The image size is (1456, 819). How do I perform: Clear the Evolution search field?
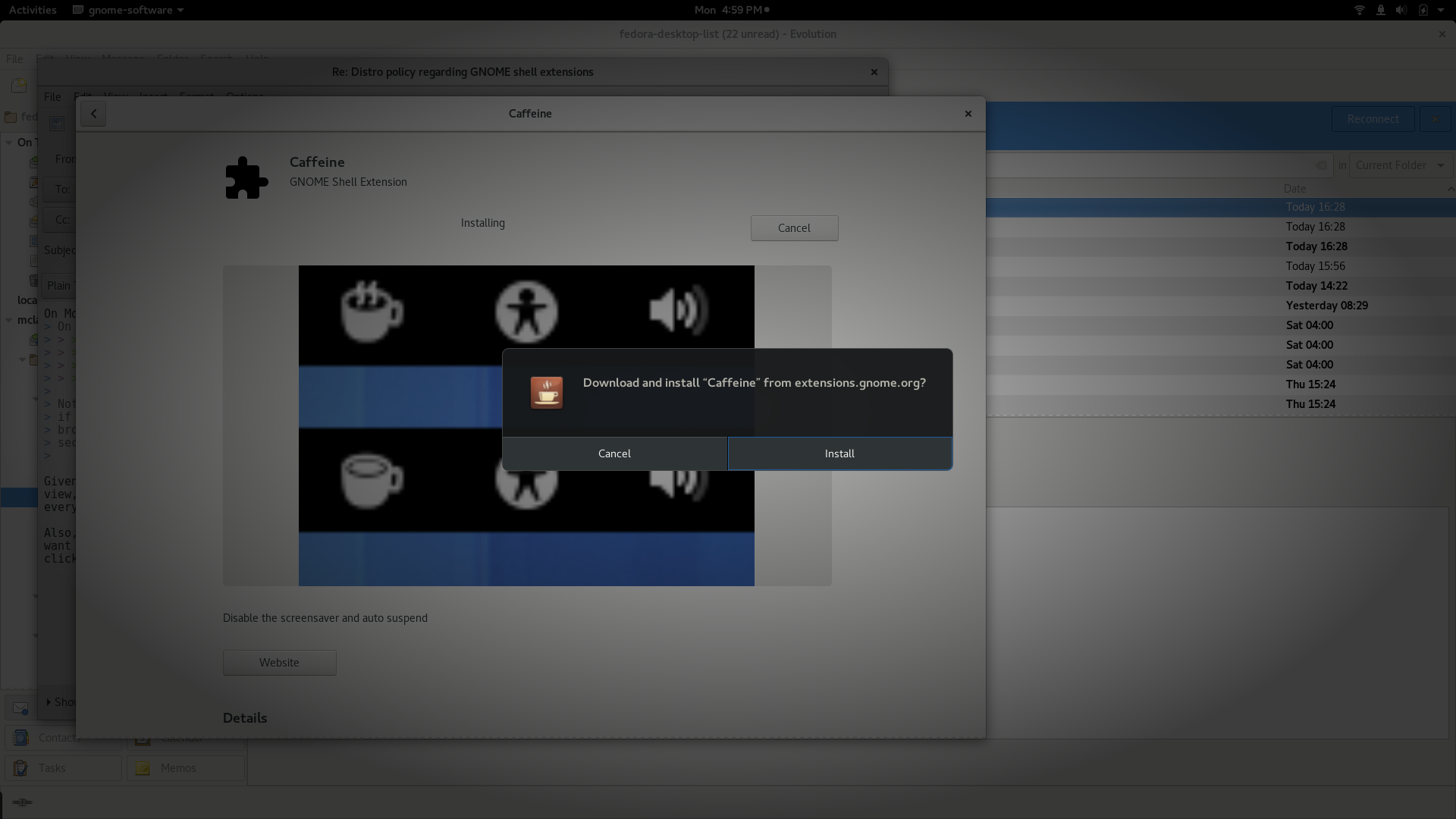click(x=1322, y=165)
